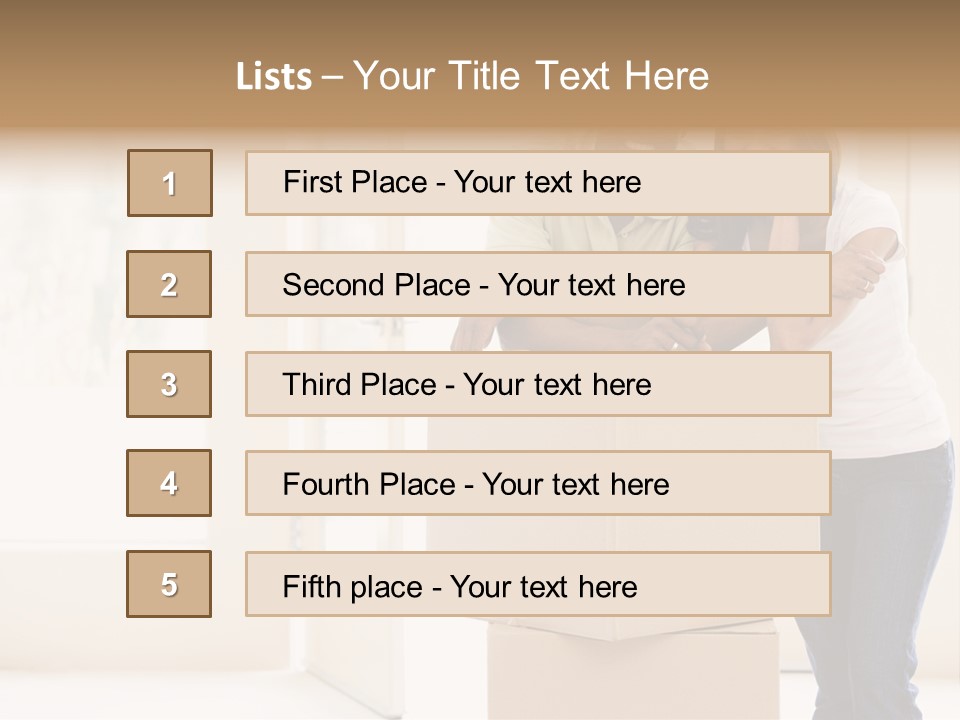The width and height of the screenshot is (960, 720).
Task: Click the words 'First Place' in row one
Action: [355, 182]
